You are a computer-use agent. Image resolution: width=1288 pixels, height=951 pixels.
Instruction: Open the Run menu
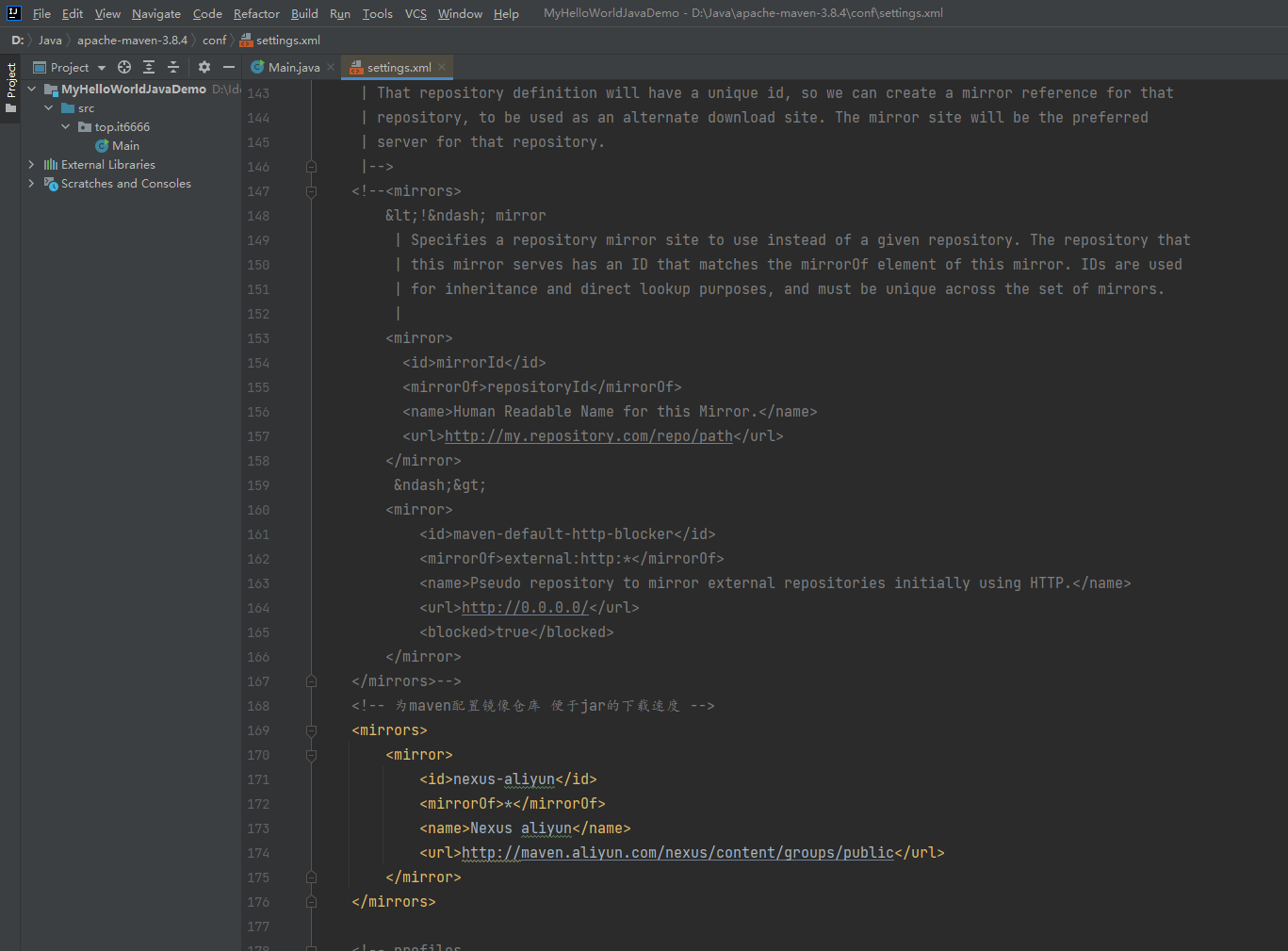coord(340,13)
